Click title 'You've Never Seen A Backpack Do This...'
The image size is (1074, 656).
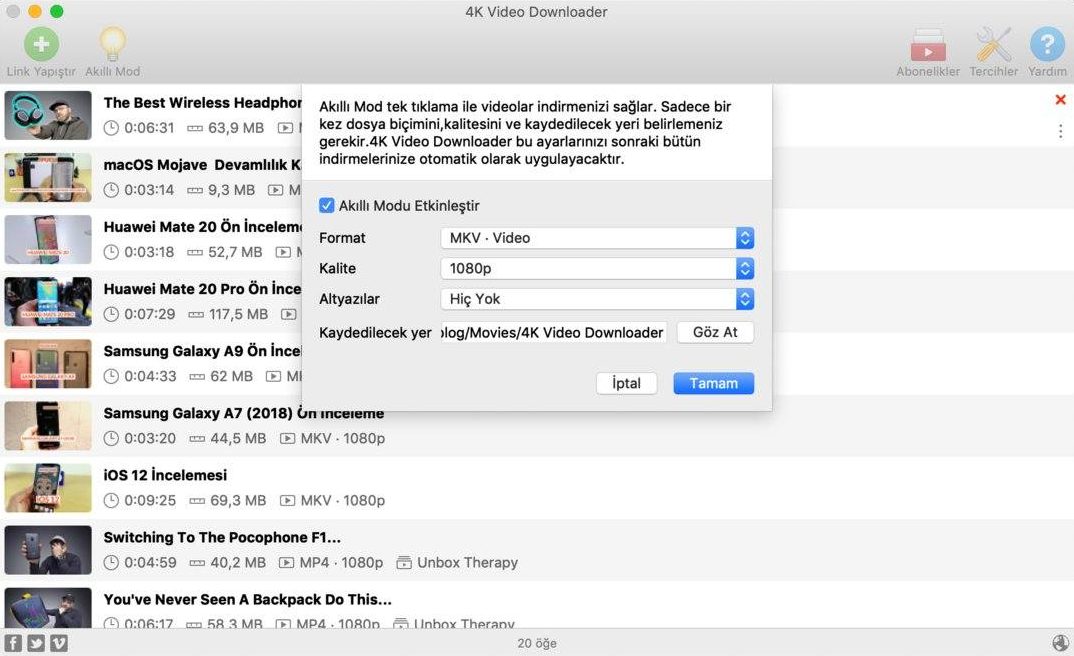coord(247,600)
